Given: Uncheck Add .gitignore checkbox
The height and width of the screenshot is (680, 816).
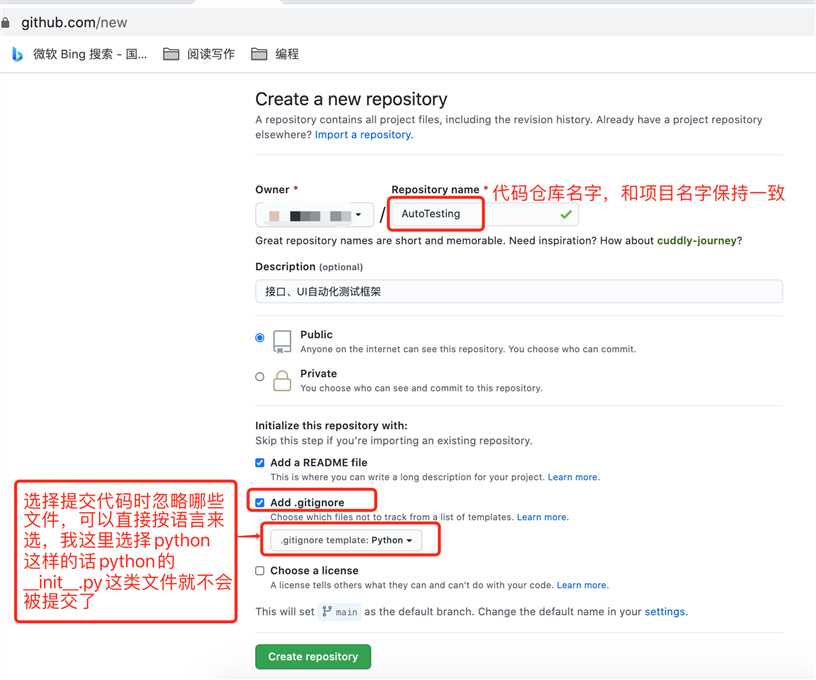Looking at the screenshot, I should [x=260, y=503].
